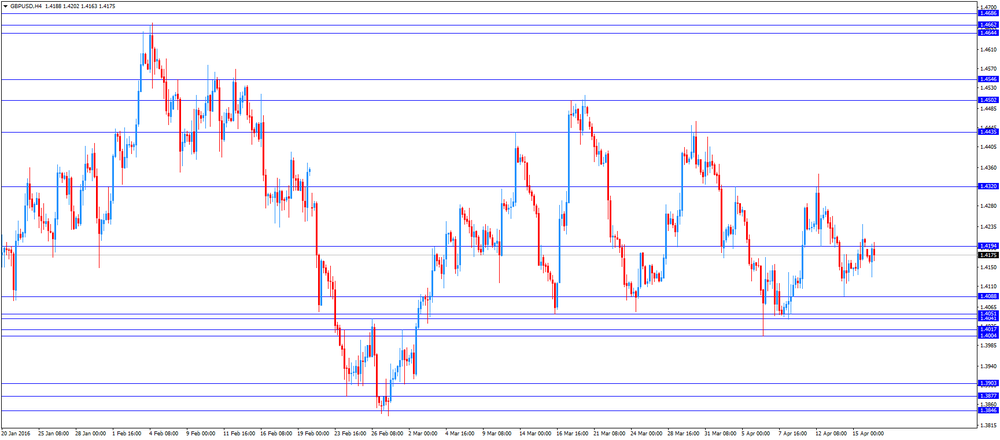
Task: Click the 1.4435 level price tag
Action: 988,132
